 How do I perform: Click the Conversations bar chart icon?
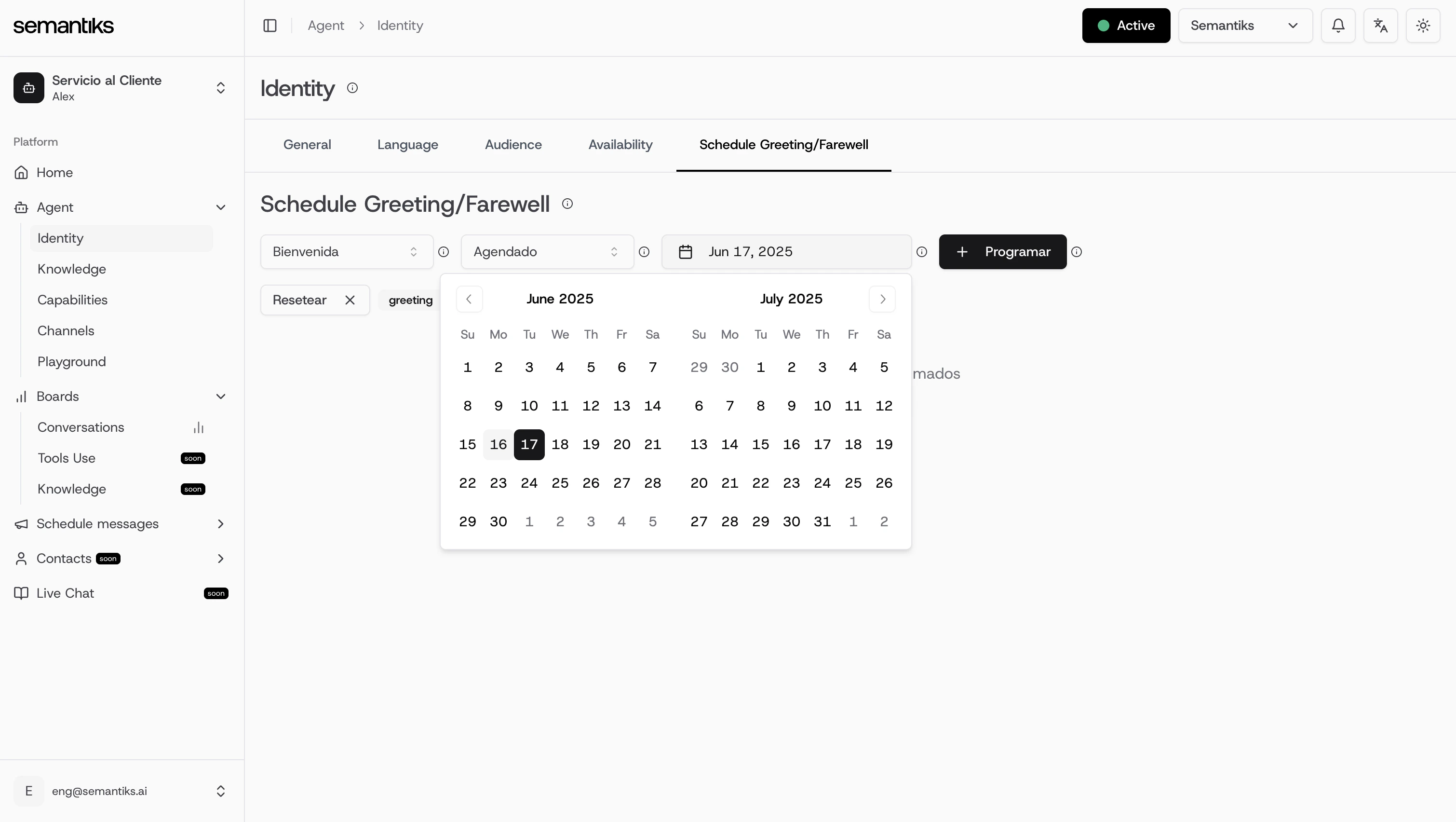(198, 428)
